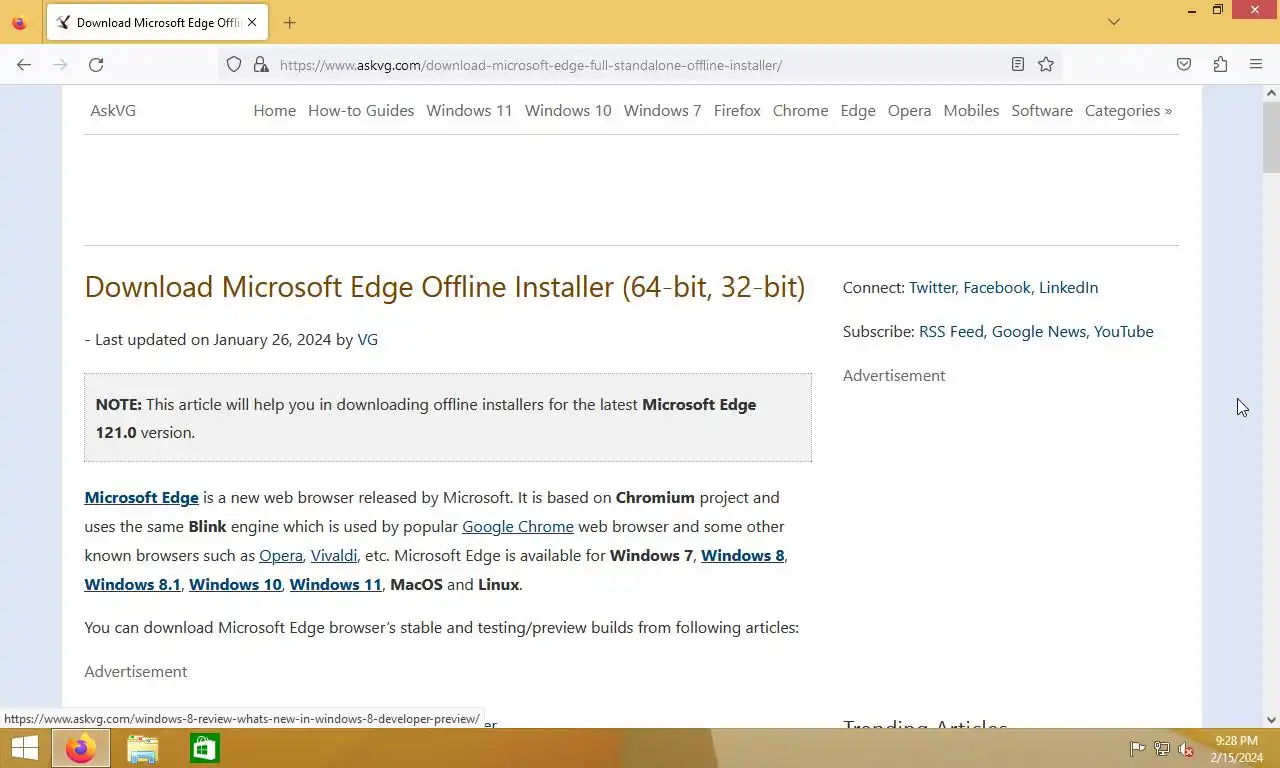Follow the Twitter connect link
The height and width of the screenshot is (768, 1280).
pyautogui.click(x=932, y=288)
